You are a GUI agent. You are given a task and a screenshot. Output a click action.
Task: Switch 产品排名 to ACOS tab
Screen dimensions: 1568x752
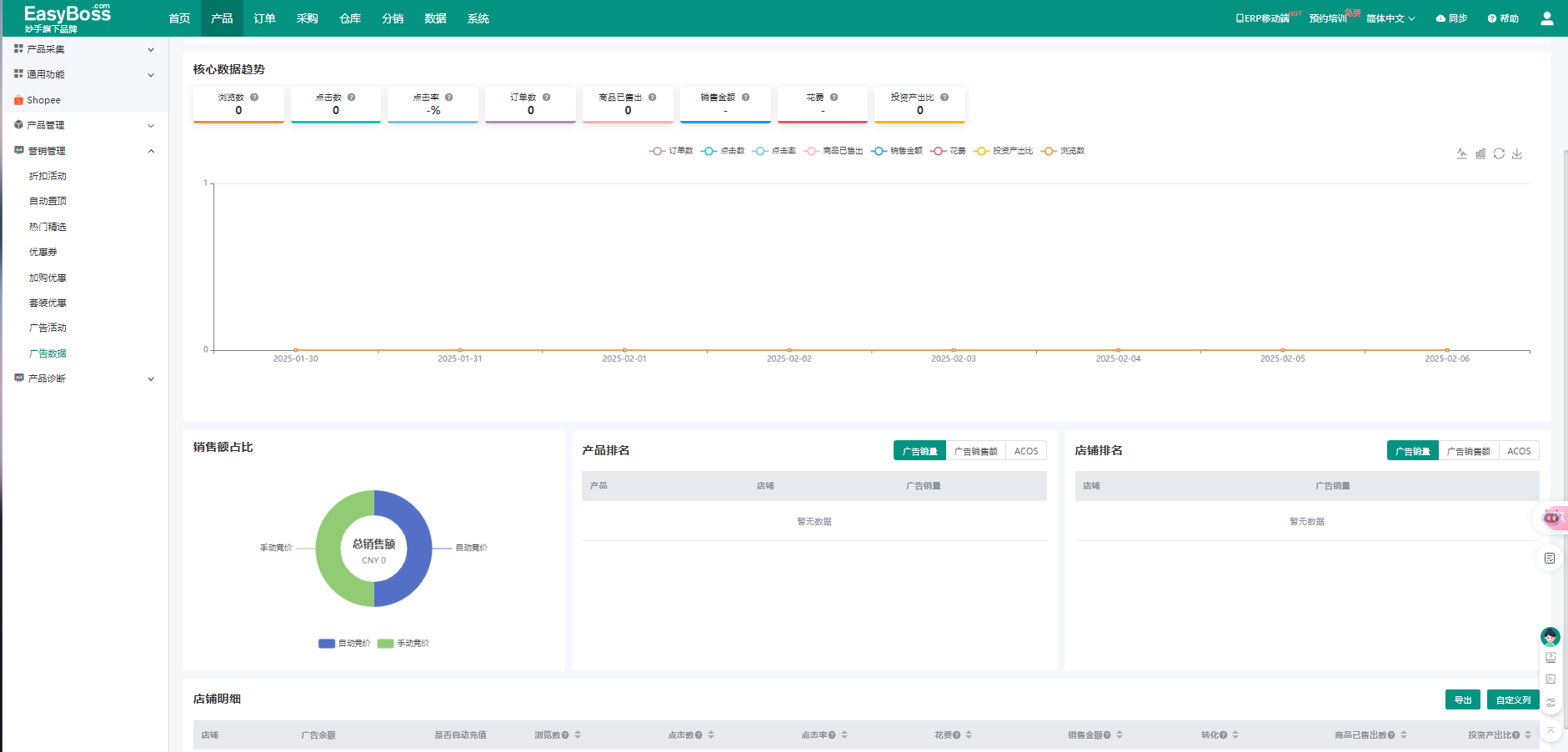point(1026,451)
